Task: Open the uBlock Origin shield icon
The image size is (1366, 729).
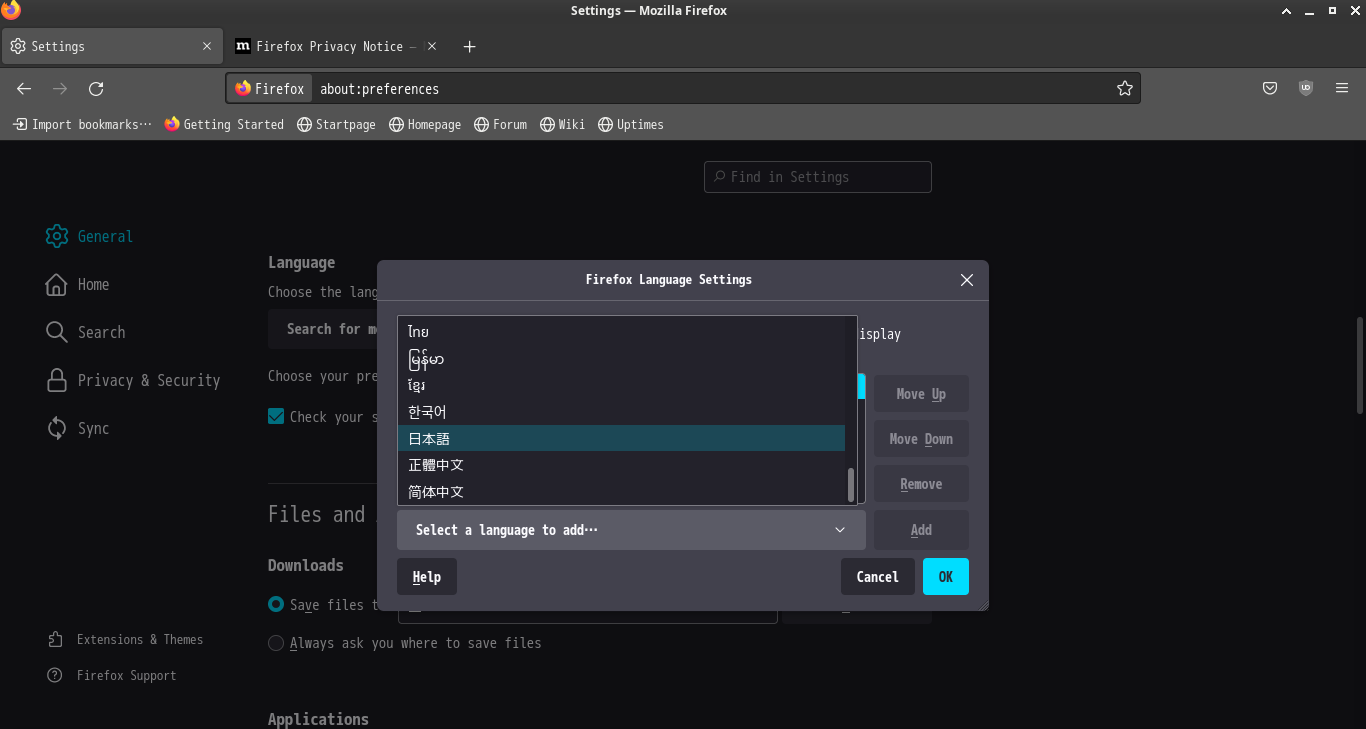Action: (x=1306, y=88)
